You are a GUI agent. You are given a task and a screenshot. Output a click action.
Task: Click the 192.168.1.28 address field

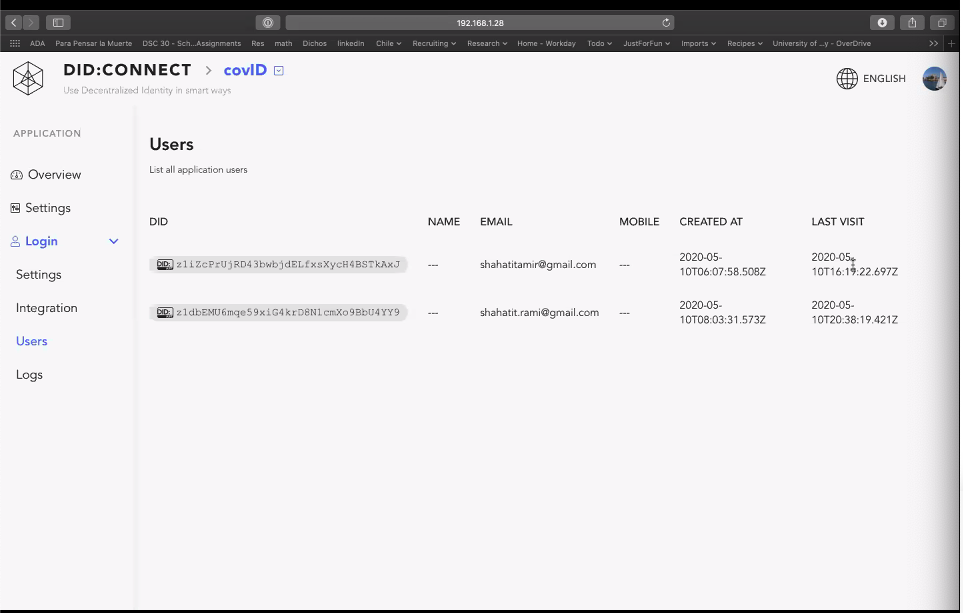tap(480, 22)
